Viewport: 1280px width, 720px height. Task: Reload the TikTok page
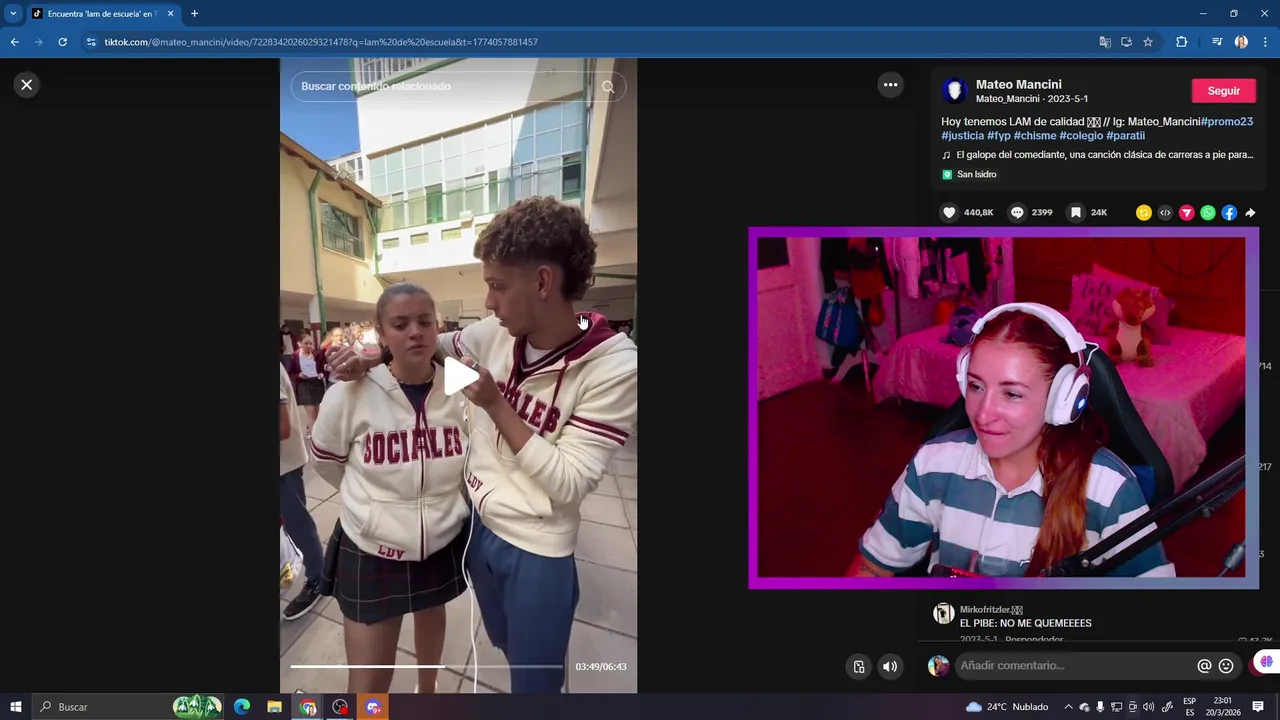(62, 42)
